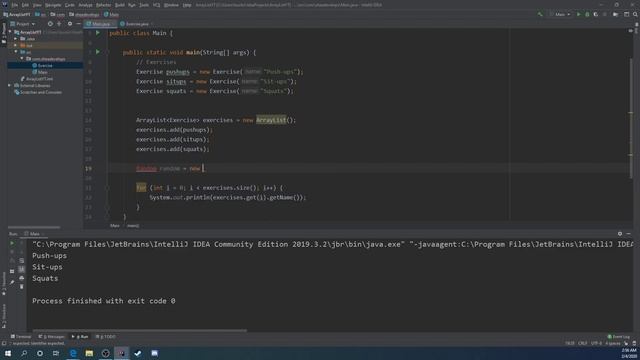Pin tab icon in Run panel
This screenshot has height=360, width=640.
12,282
